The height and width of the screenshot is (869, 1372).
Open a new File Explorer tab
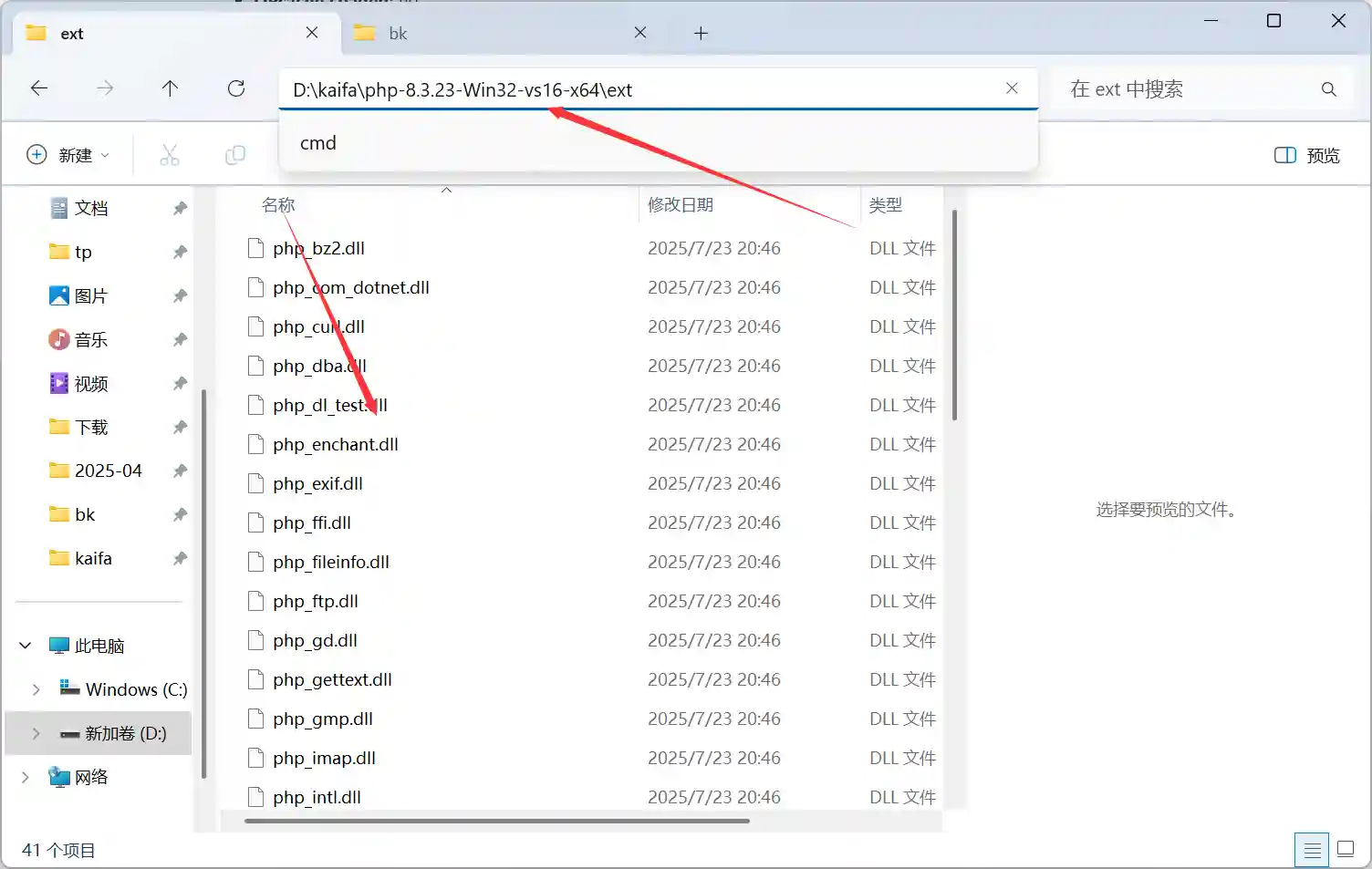coord(701,33)
